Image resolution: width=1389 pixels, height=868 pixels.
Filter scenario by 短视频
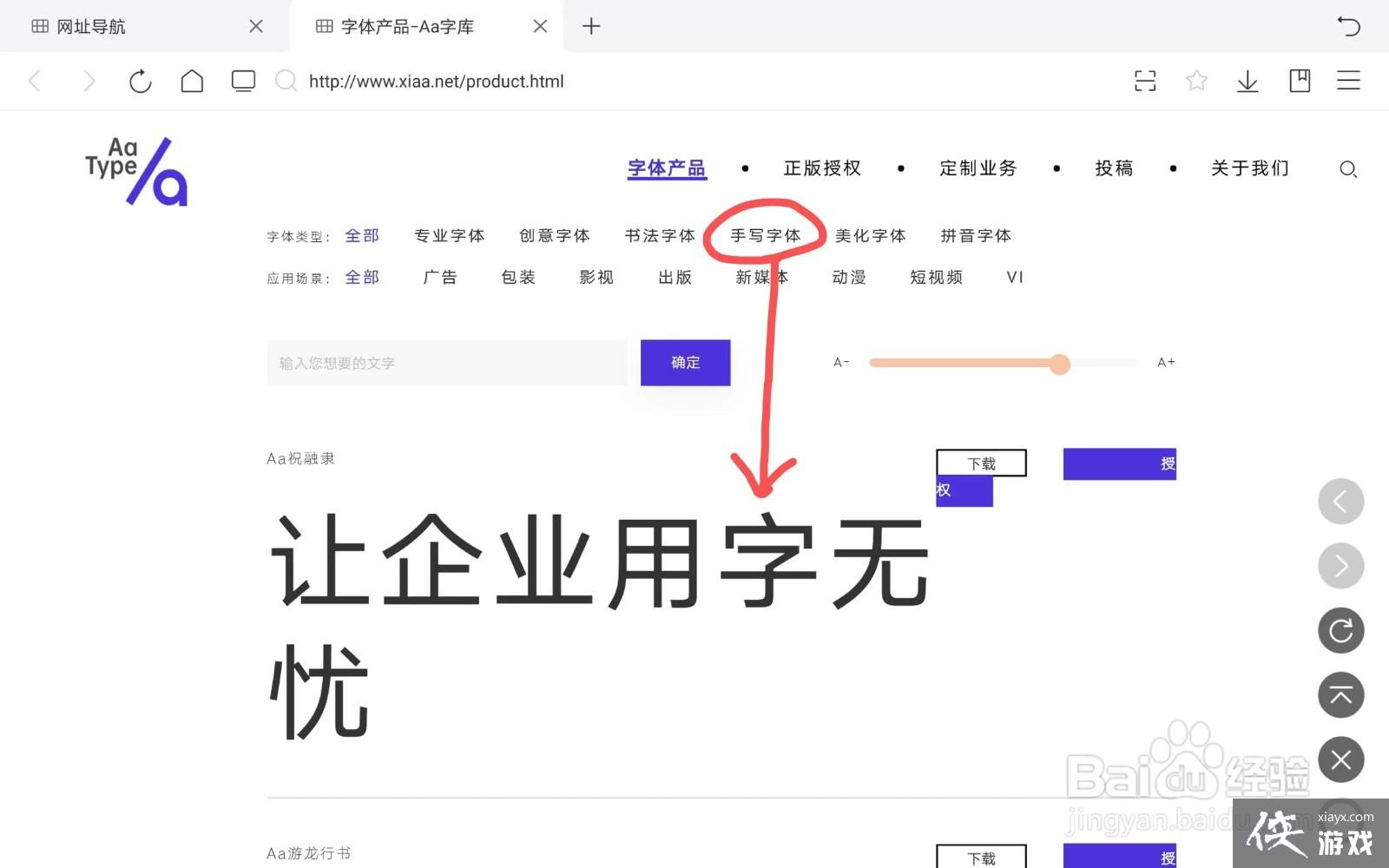pyautogui.click(x=937, y=278)
